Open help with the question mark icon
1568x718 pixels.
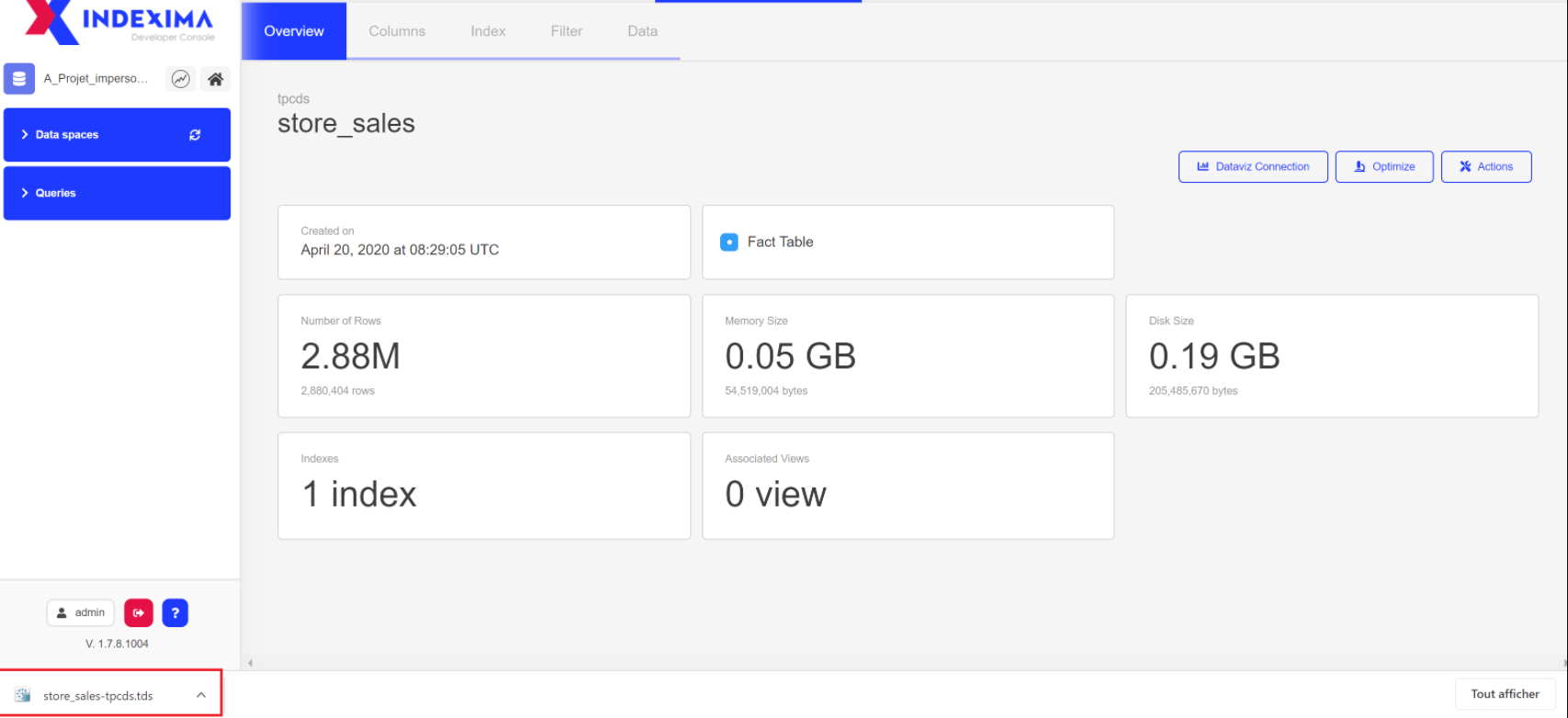tap(175, 612)
